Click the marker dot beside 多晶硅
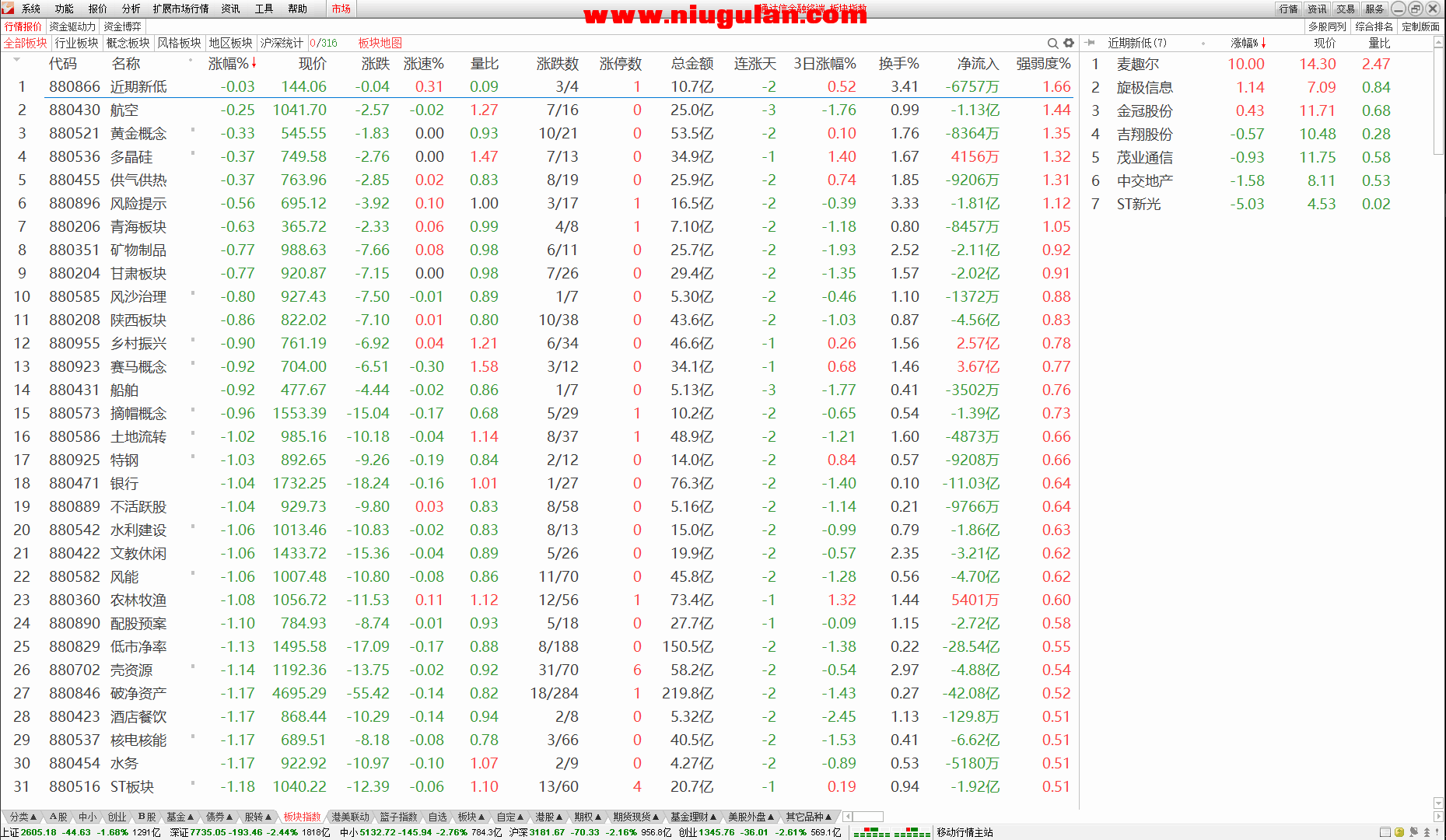Viewport: 1446px width, 840px height. tap(193, 152)
